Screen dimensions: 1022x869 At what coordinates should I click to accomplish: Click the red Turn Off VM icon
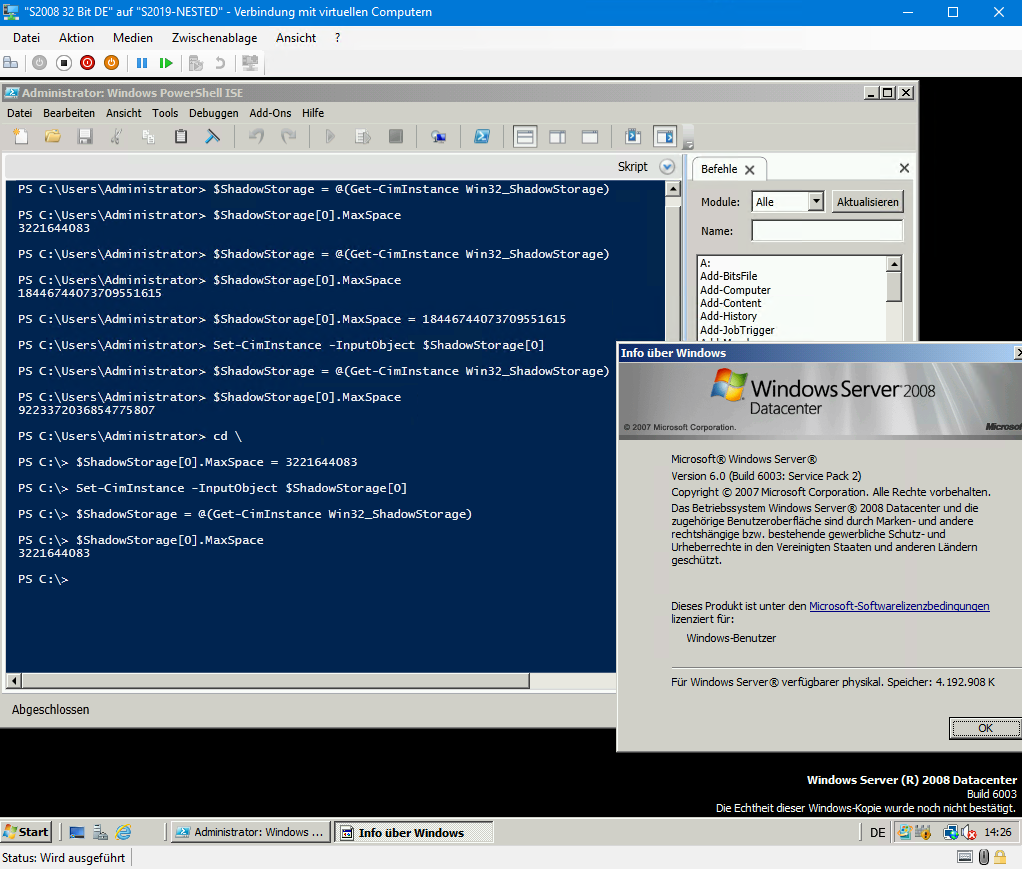[x=87, y=62]
